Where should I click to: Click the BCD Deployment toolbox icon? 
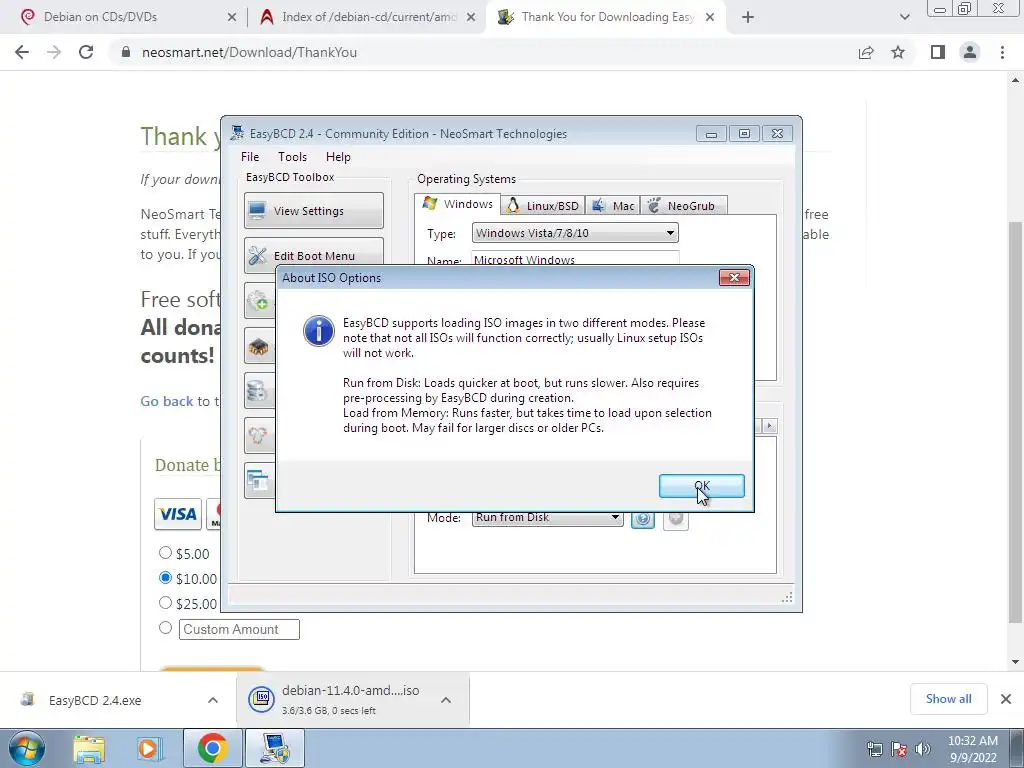click(x=259, y=436)
